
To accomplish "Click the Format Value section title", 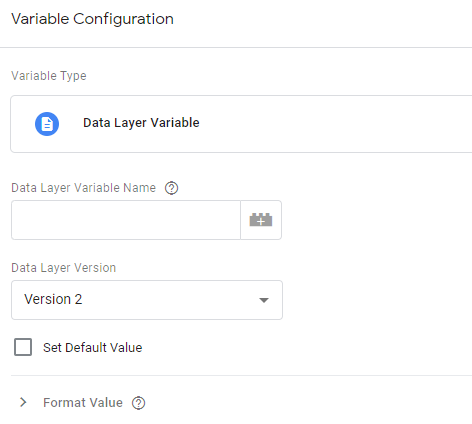I will [x=83, y=403].
